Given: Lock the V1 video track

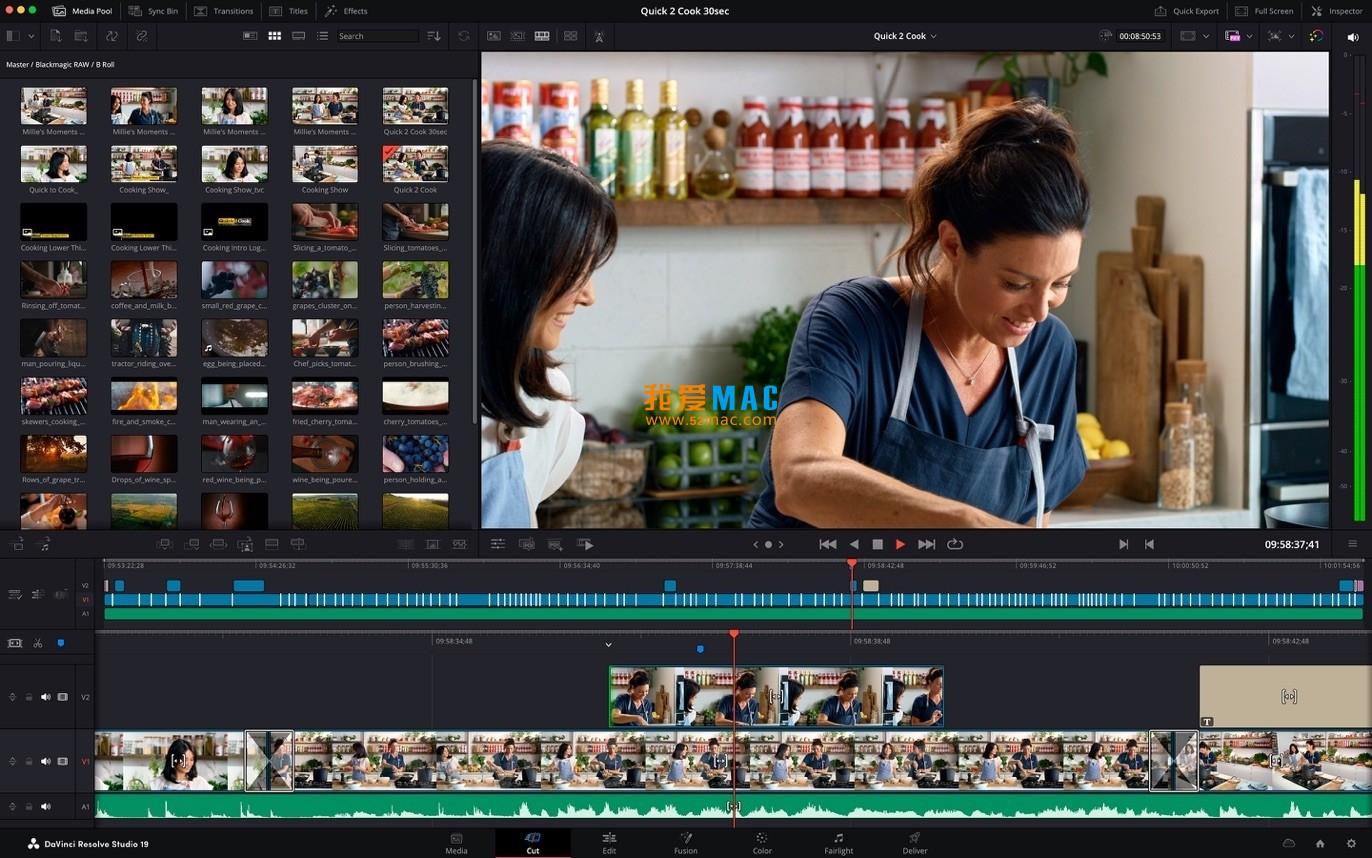Looking at the screenshot, I should click(x=27, y=760).
